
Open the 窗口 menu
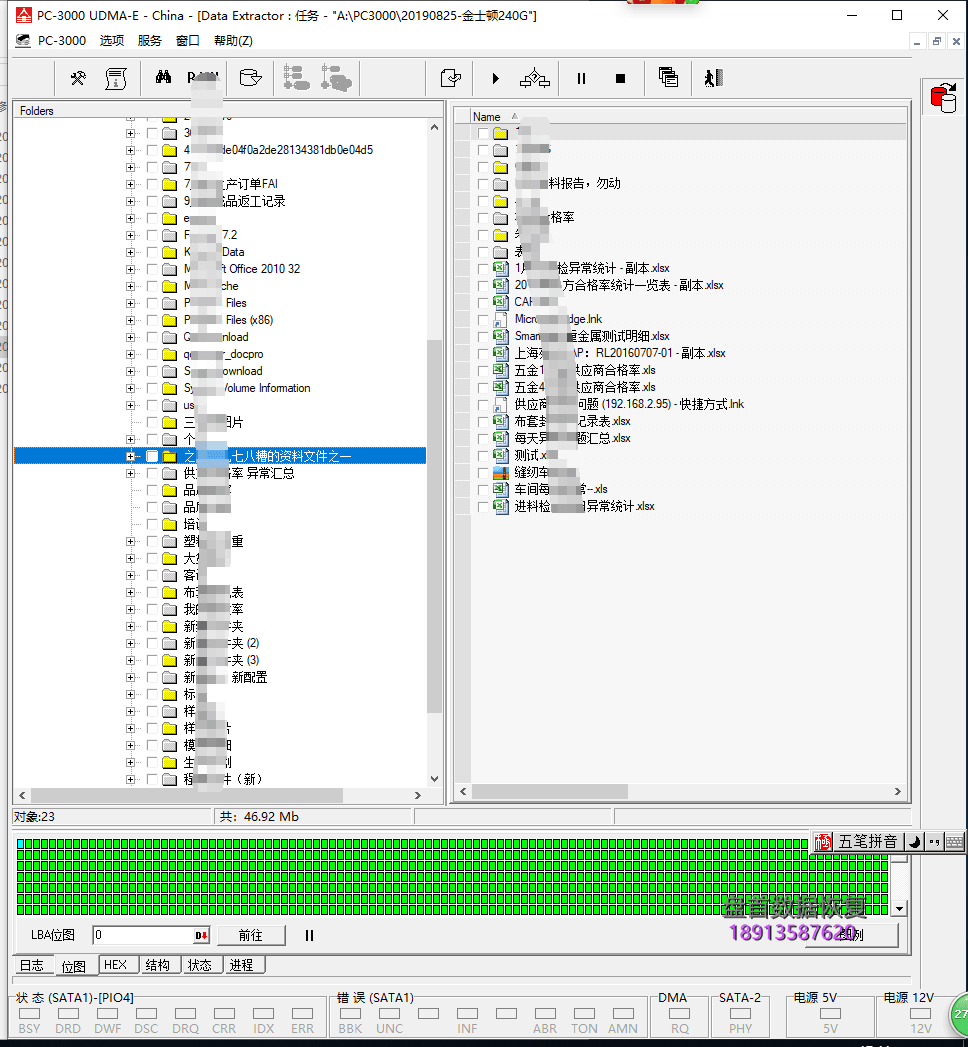click(x=188, y=41)
